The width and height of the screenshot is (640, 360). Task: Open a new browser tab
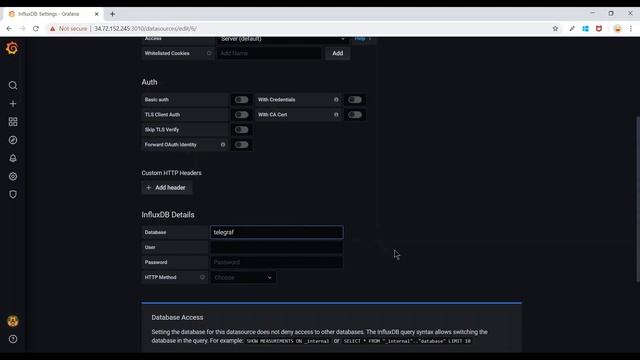tap(112, 14)
